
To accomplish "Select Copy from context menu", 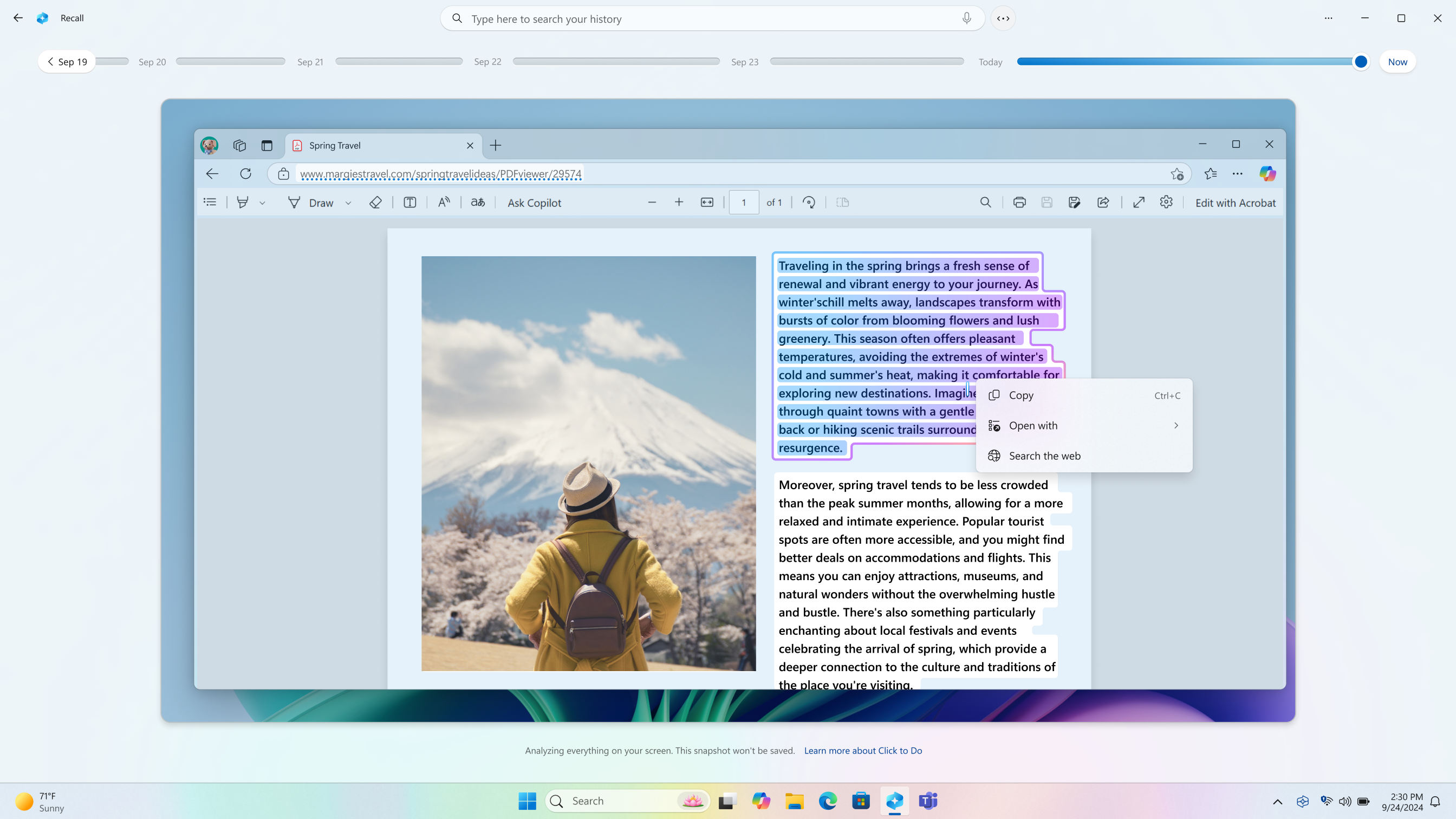I will 1021,395.
